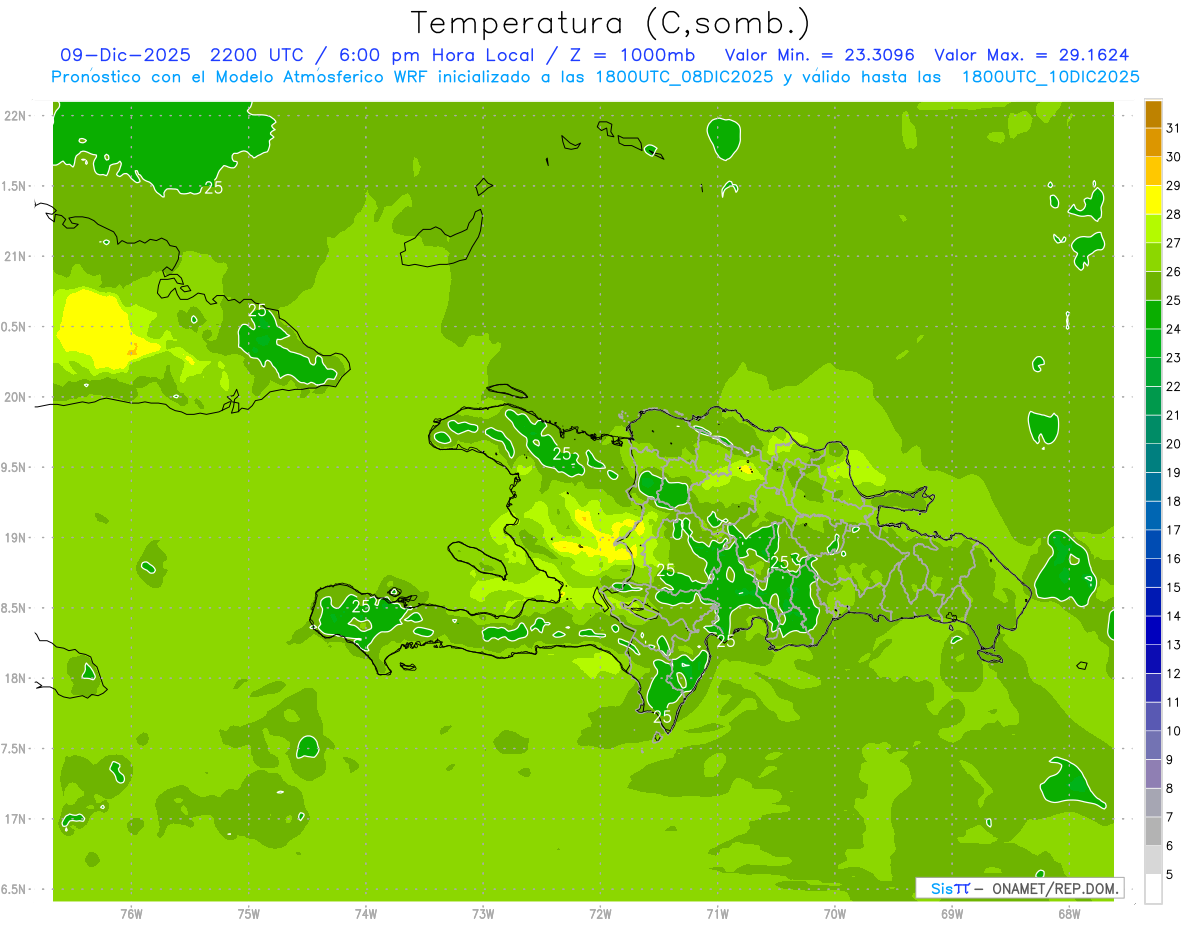Select the "Z = 1000mb" level label
The width and height of the screenshot is (1200, 927).
coord(631,55)
